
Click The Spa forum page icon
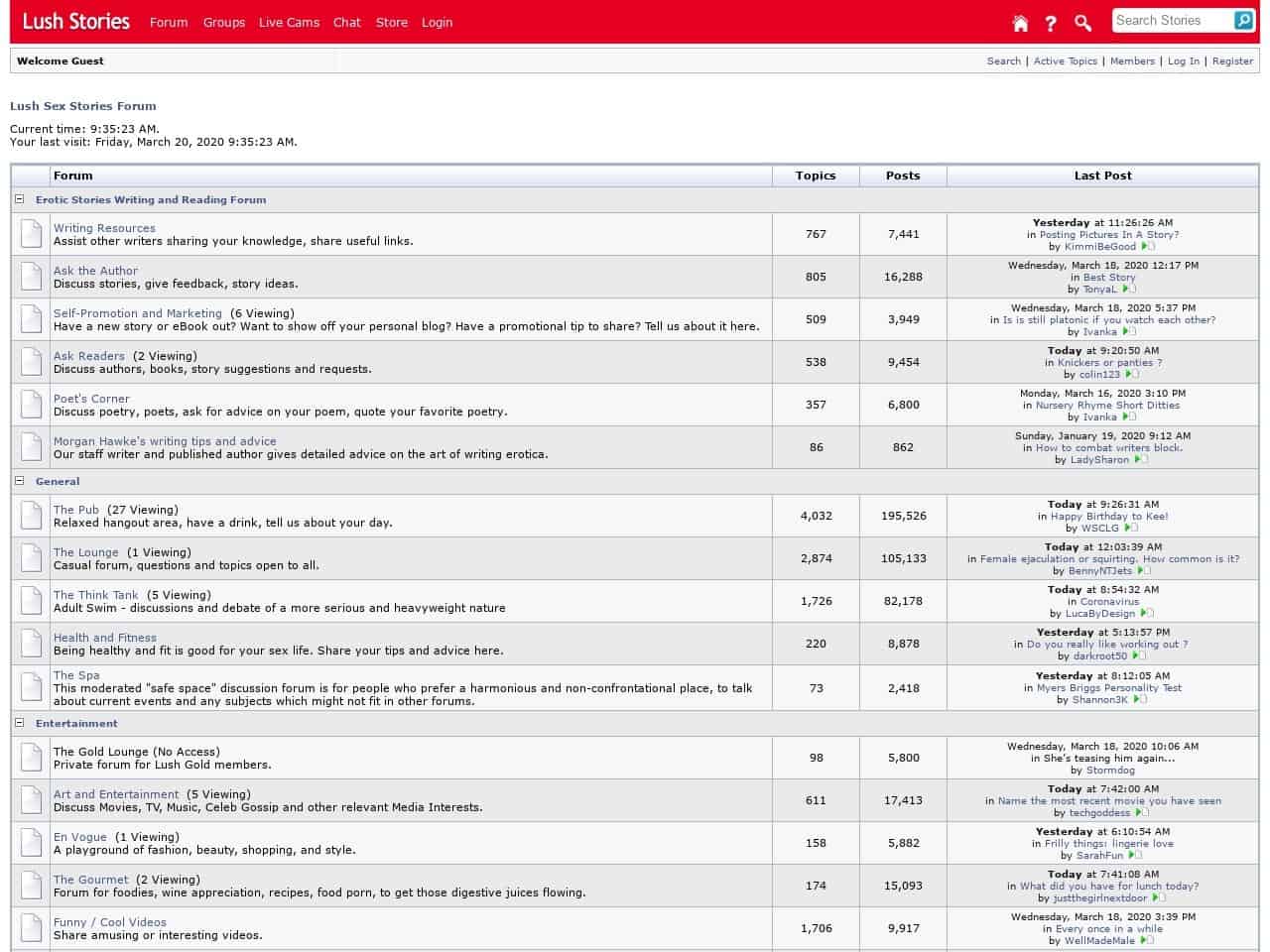tap(31, 687)
